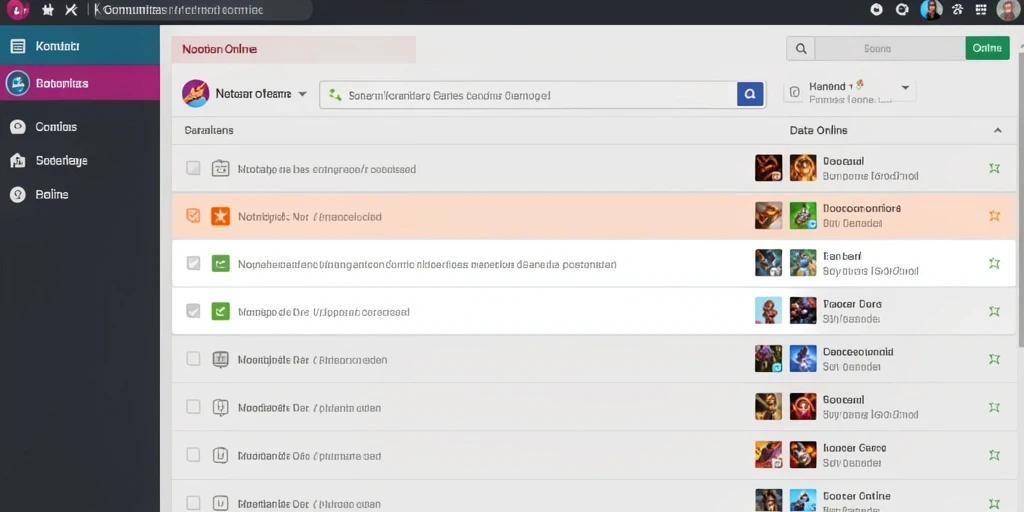The image size is (1024, 512).
Task: Click the pink logo icon in the top bar
Action: pyautogui.click(x=17, y=10)
